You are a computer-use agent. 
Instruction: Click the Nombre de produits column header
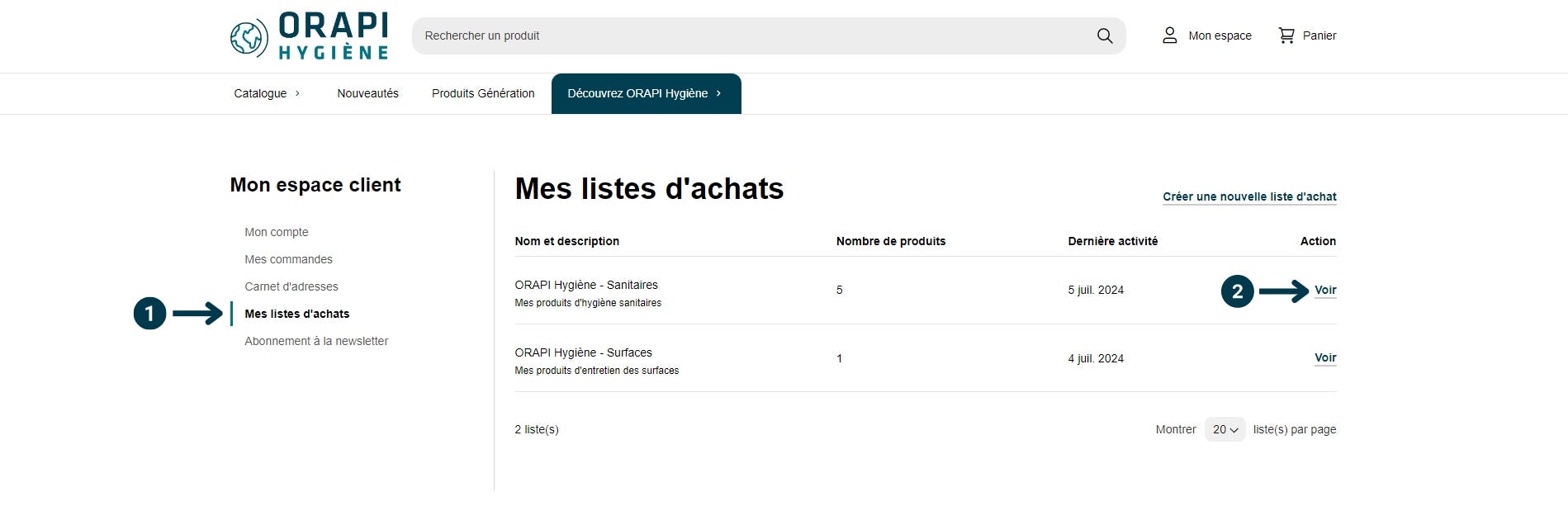click(891, 241)
